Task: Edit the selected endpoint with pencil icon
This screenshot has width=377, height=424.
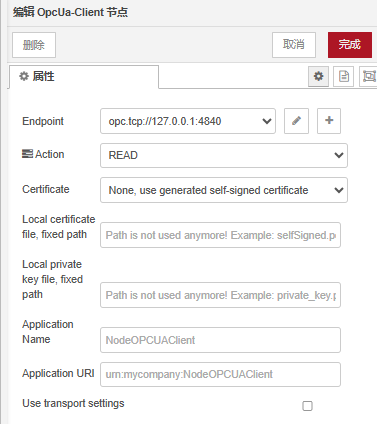Action: (x=296, y=121)
